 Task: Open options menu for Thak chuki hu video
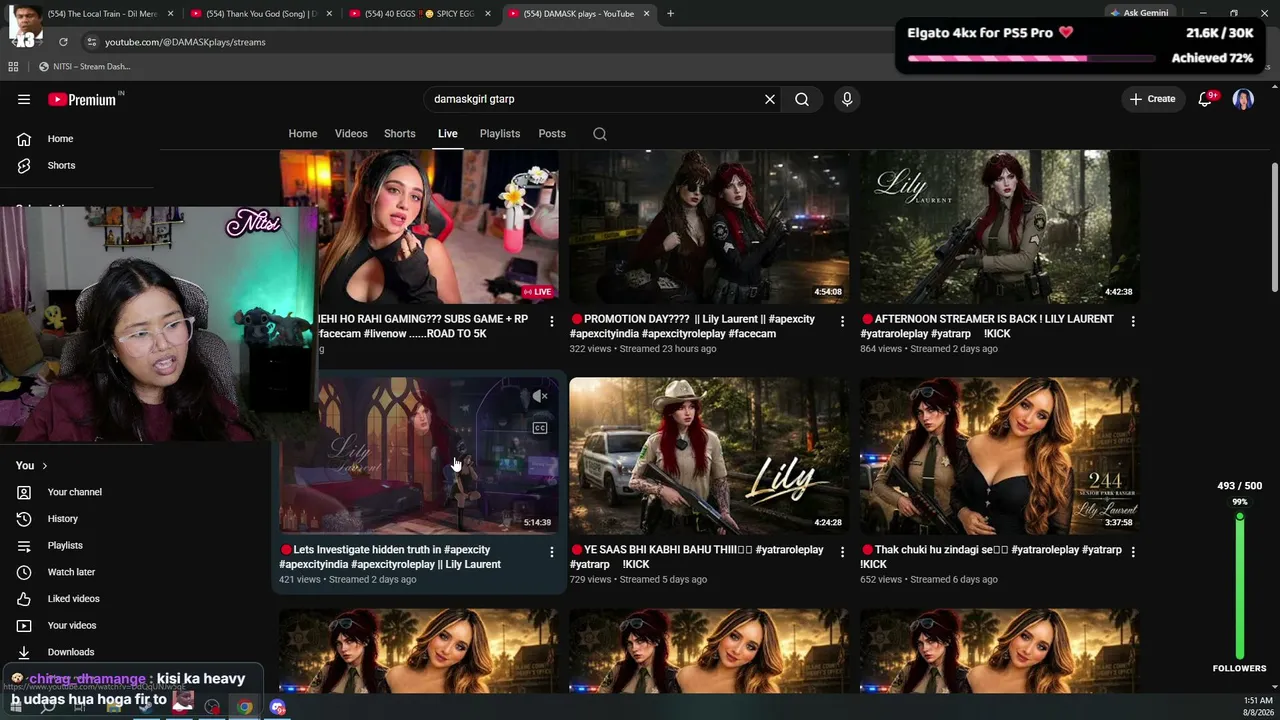pos(1133,552)
